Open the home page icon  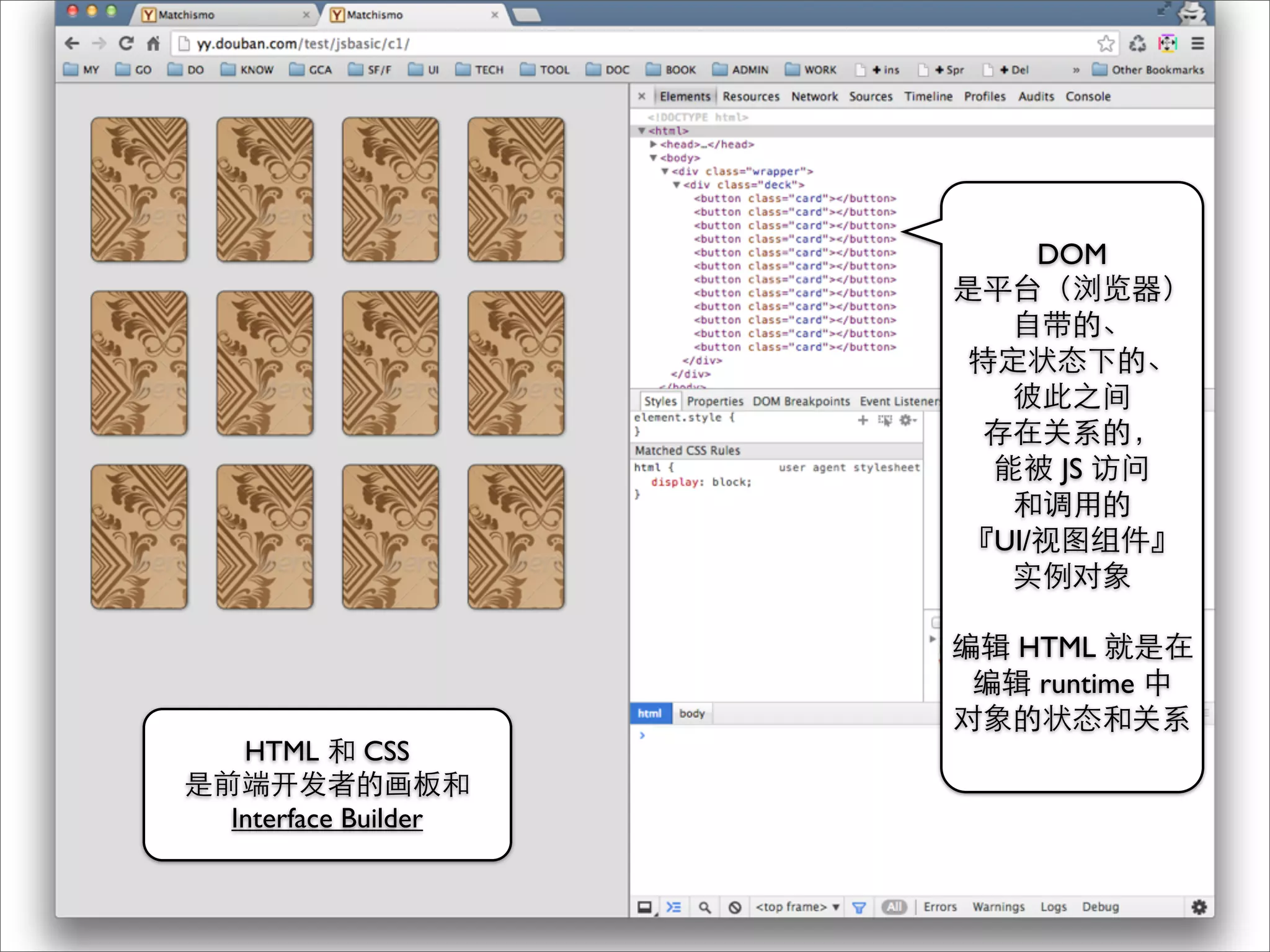[x=153, y=43]
